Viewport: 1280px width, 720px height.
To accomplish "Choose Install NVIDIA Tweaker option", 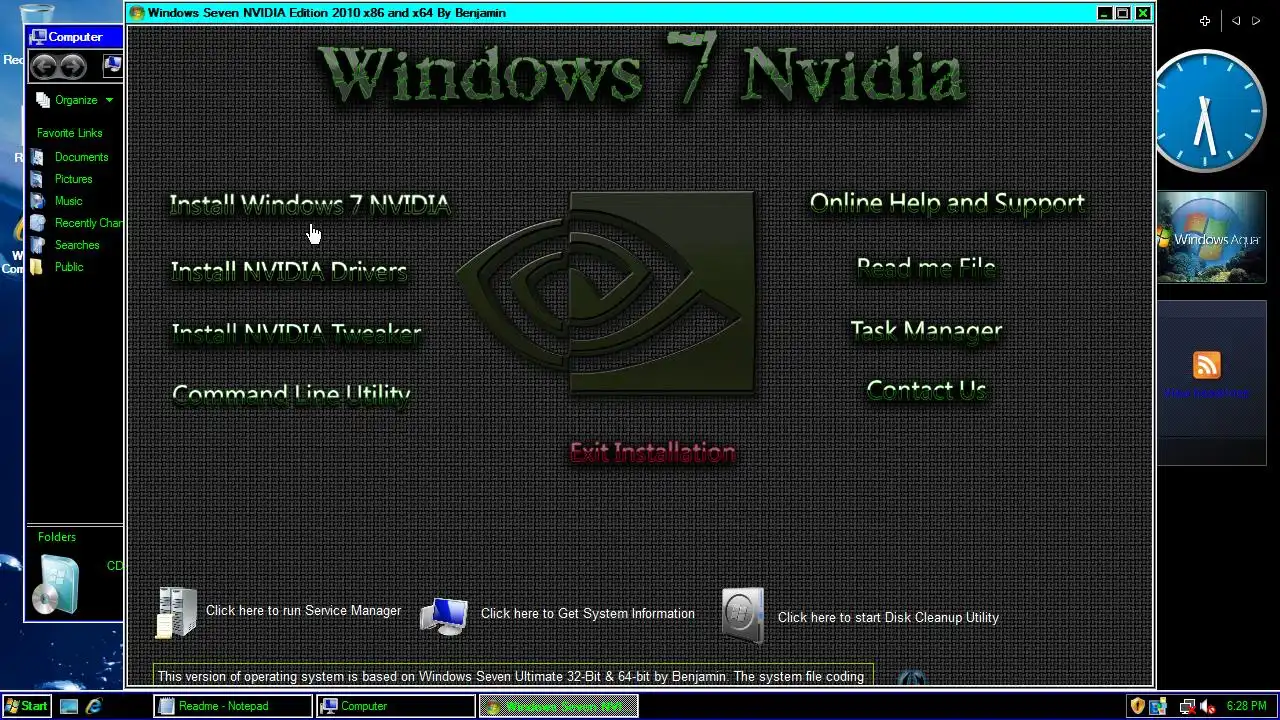I will (x=296, y=333).
